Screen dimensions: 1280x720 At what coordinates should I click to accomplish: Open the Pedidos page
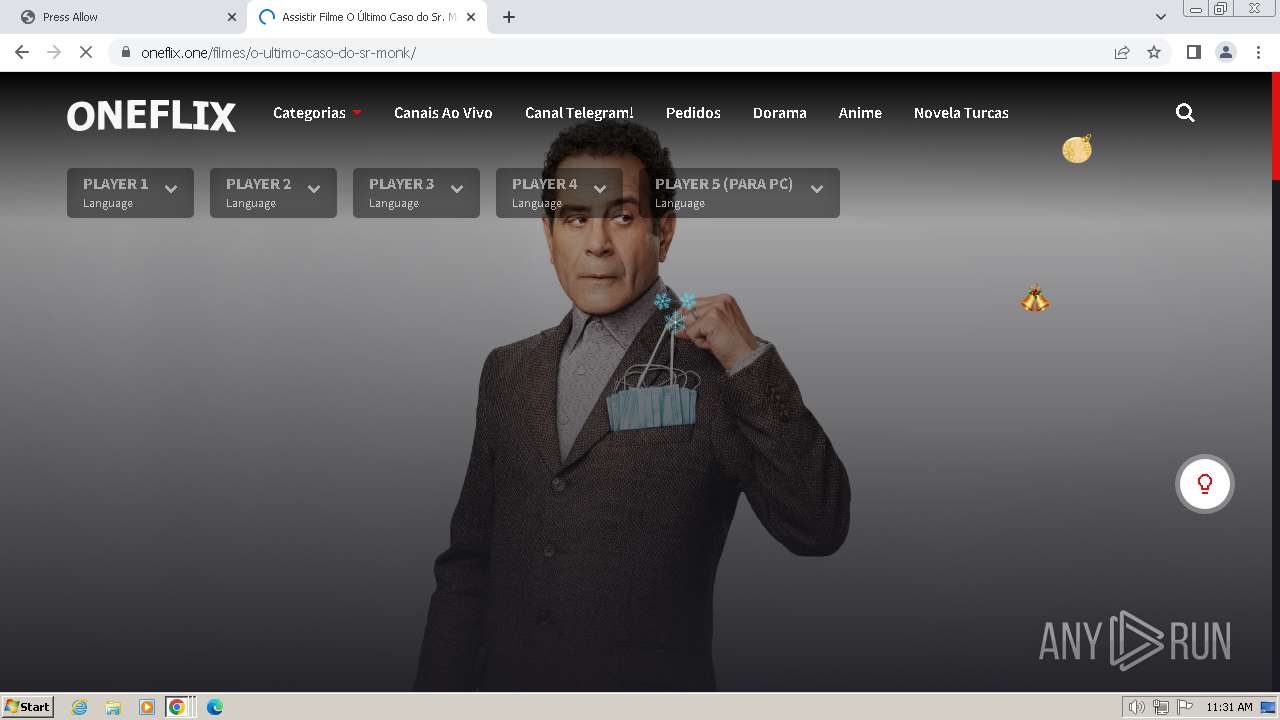click(693, 113)
